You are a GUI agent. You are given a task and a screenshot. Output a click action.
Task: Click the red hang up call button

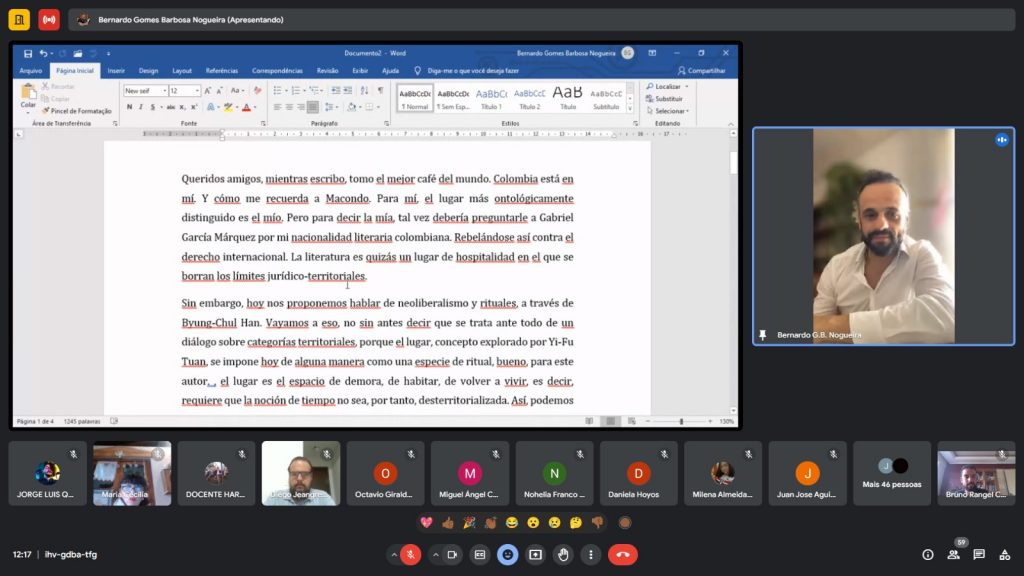[622, 554]
